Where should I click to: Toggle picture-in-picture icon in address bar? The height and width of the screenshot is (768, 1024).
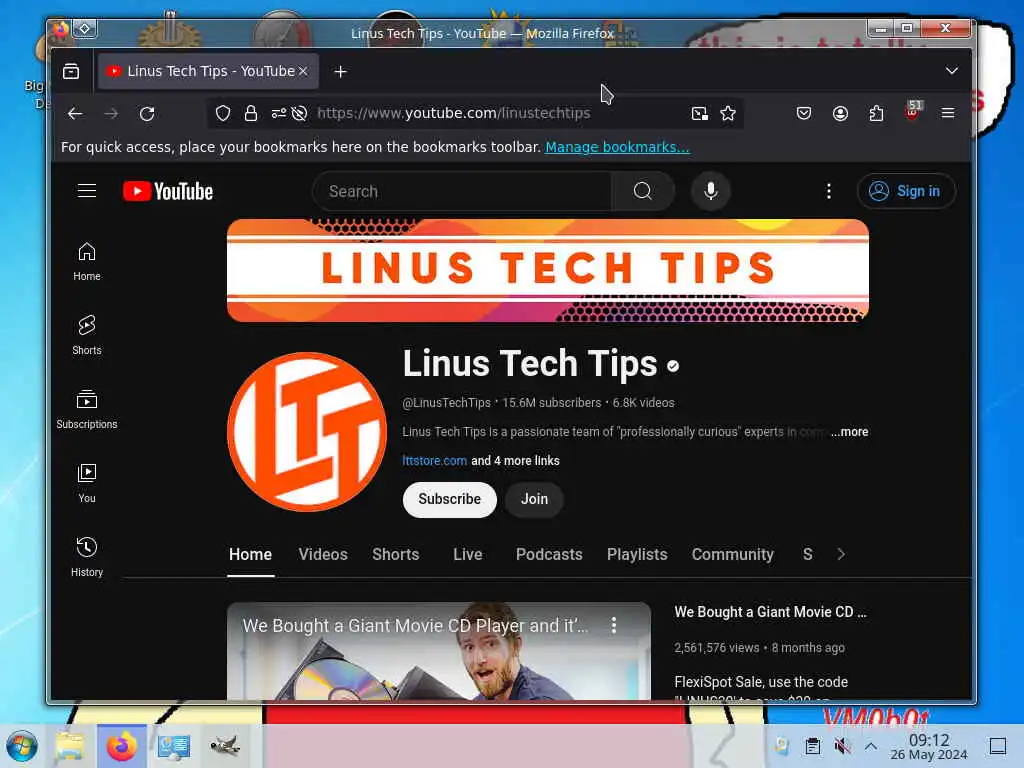tap(699, 114)
